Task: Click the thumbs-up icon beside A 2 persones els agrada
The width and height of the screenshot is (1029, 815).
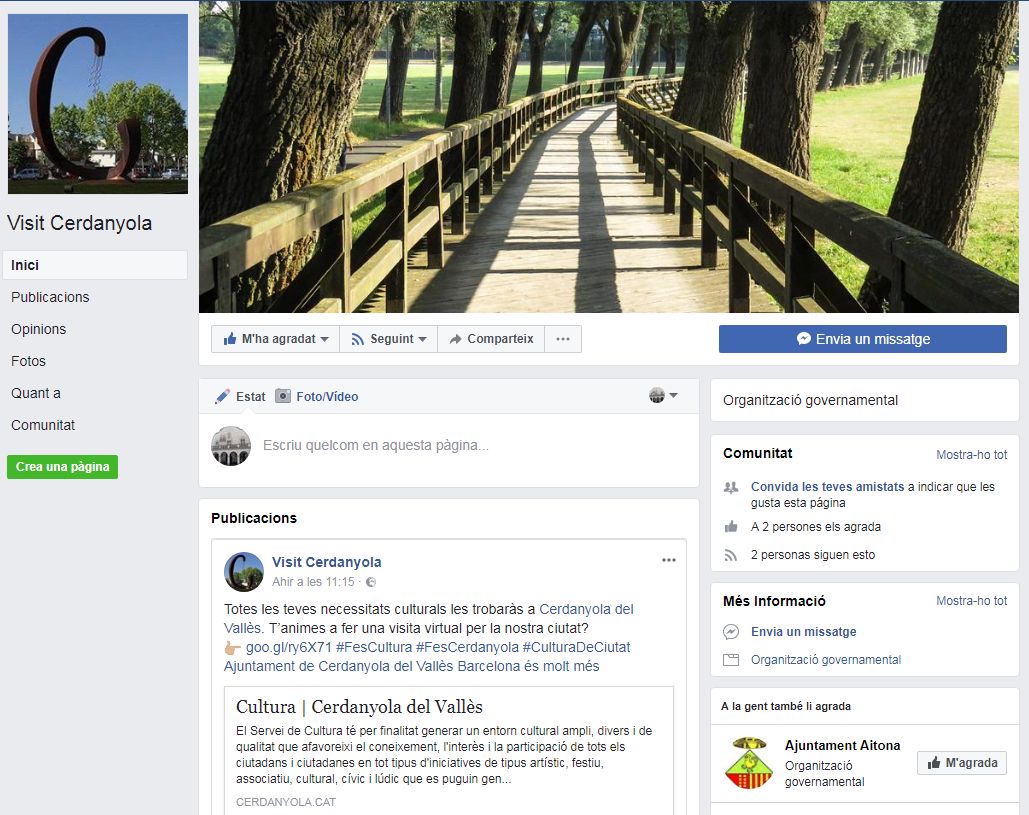Action: click(x=730, y=527)
